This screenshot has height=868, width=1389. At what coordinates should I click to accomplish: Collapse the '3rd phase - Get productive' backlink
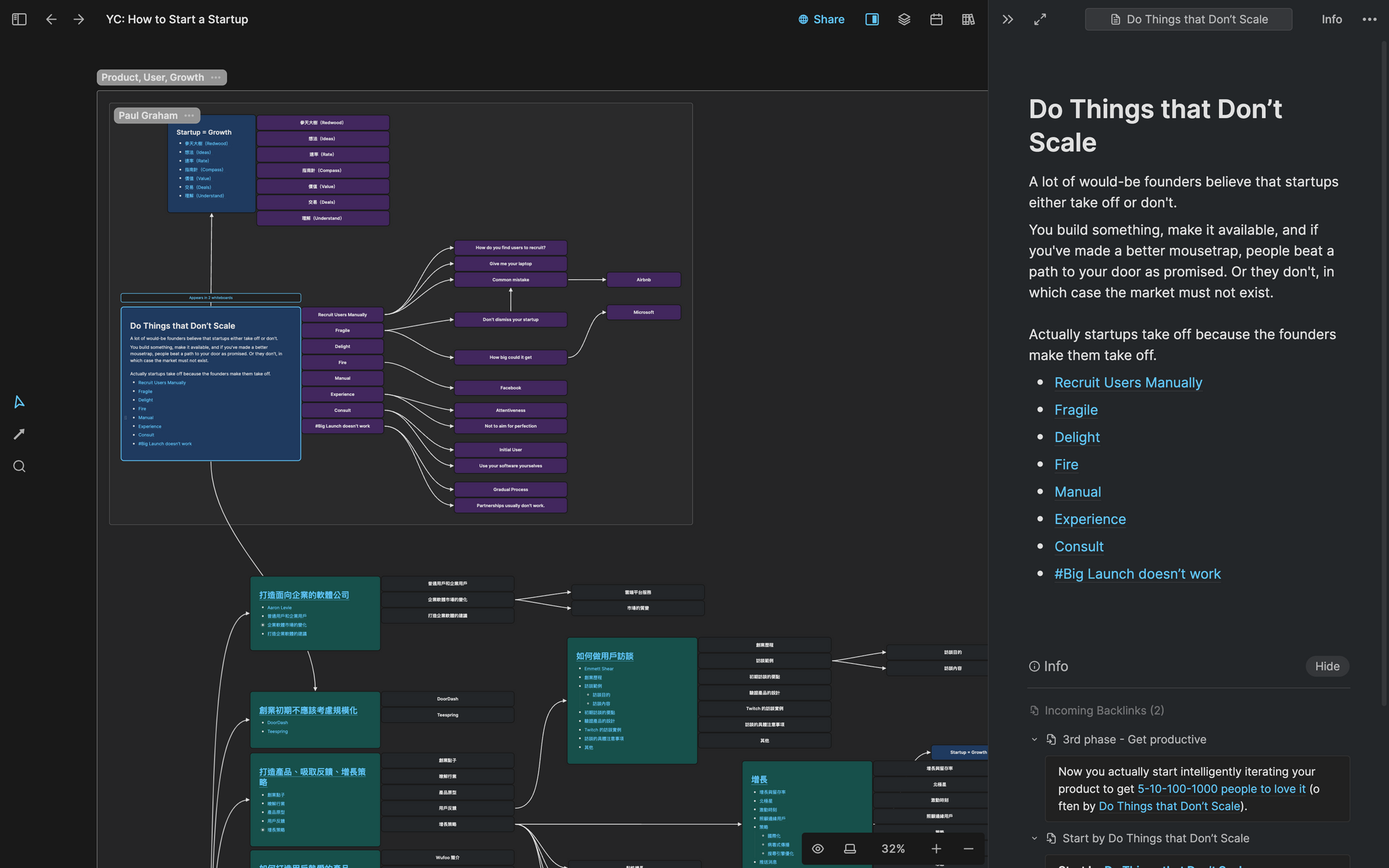coord(1034,740)
